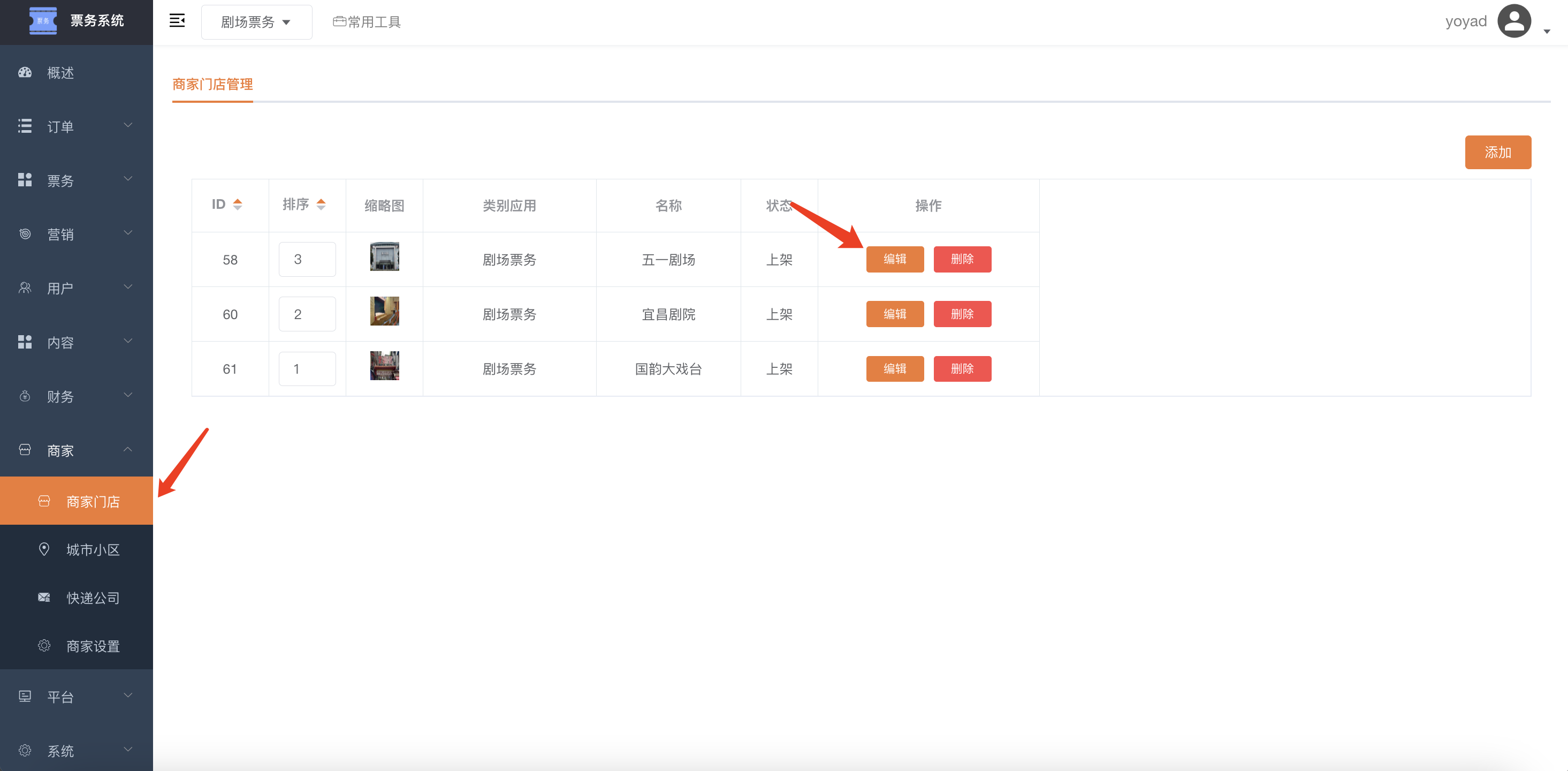Click sort order field for 宜昌剧院
The image size is (1568, 771).
point(307,314)
